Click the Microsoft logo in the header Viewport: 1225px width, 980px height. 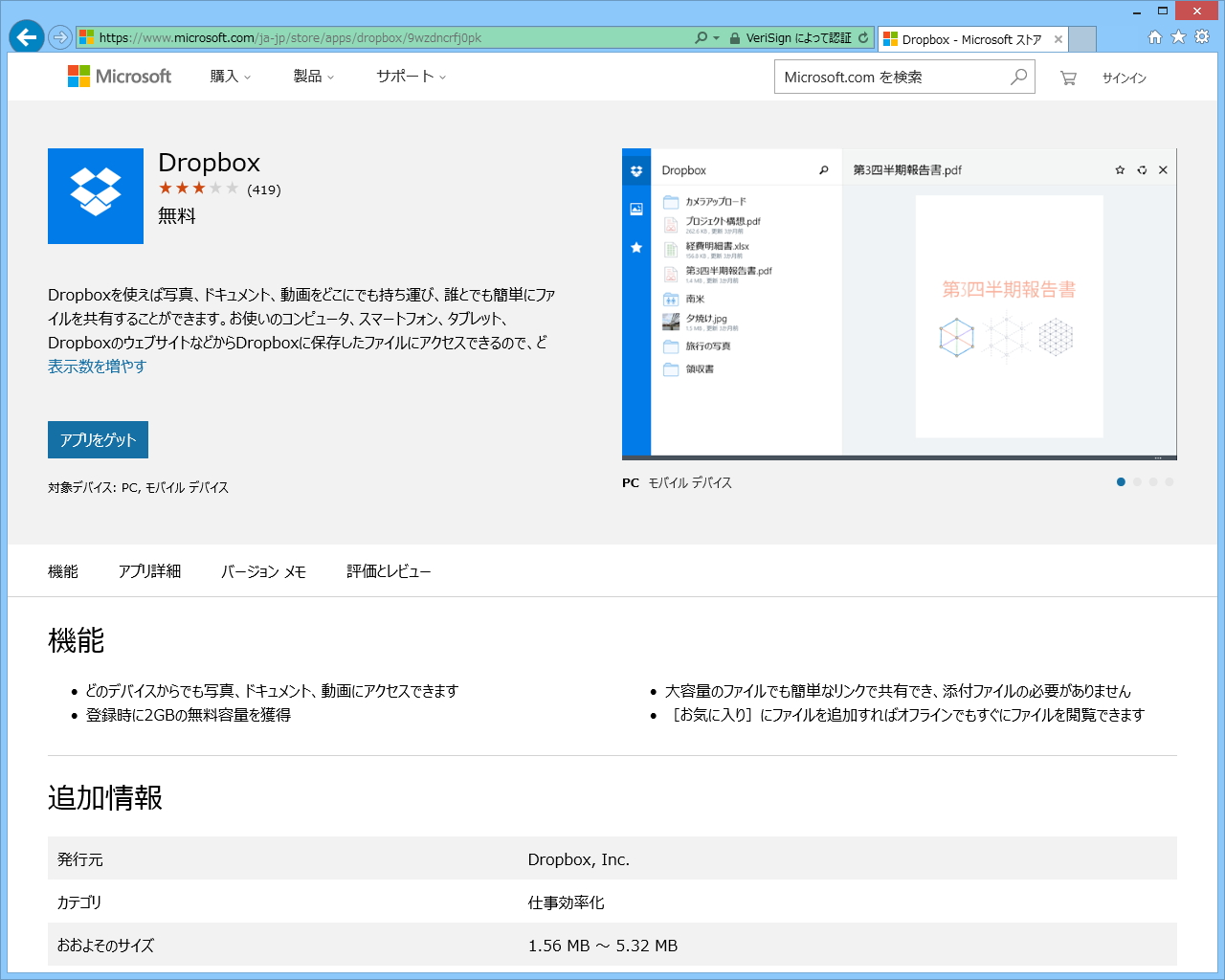pos(120,77)
